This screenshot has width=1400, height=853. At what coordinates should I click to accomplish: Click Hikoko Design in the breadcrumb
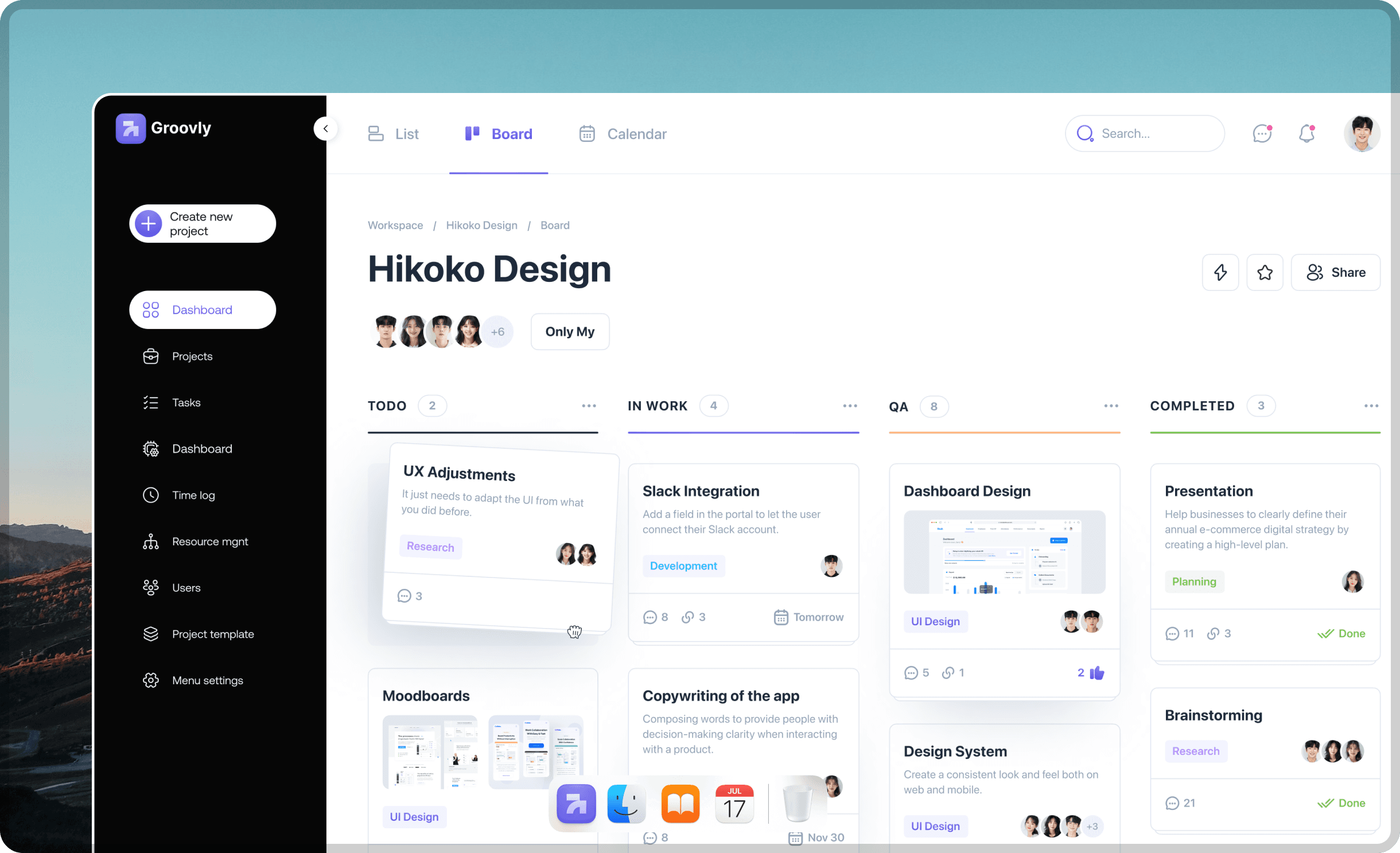click(x=482, y=226)
